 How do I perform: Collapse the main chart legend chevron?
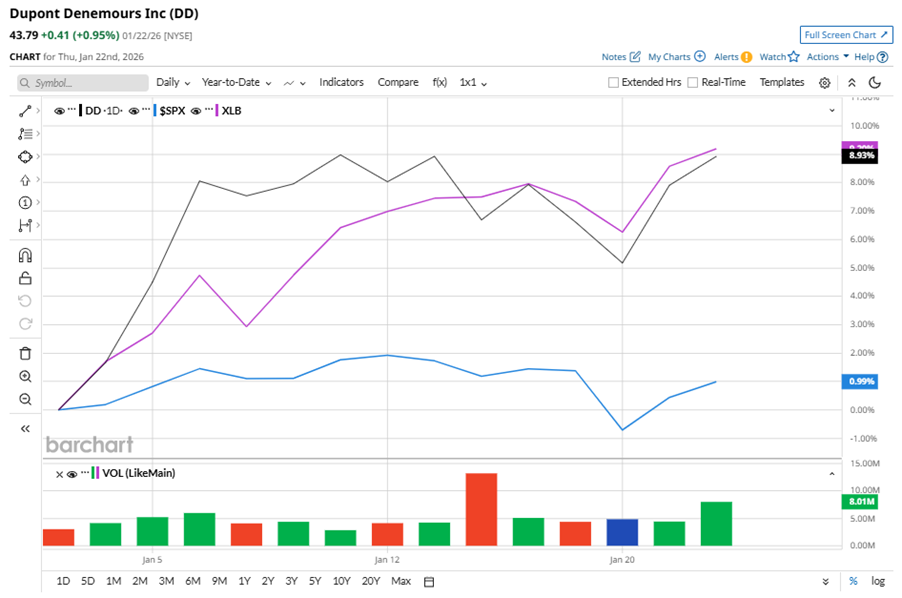832,110
